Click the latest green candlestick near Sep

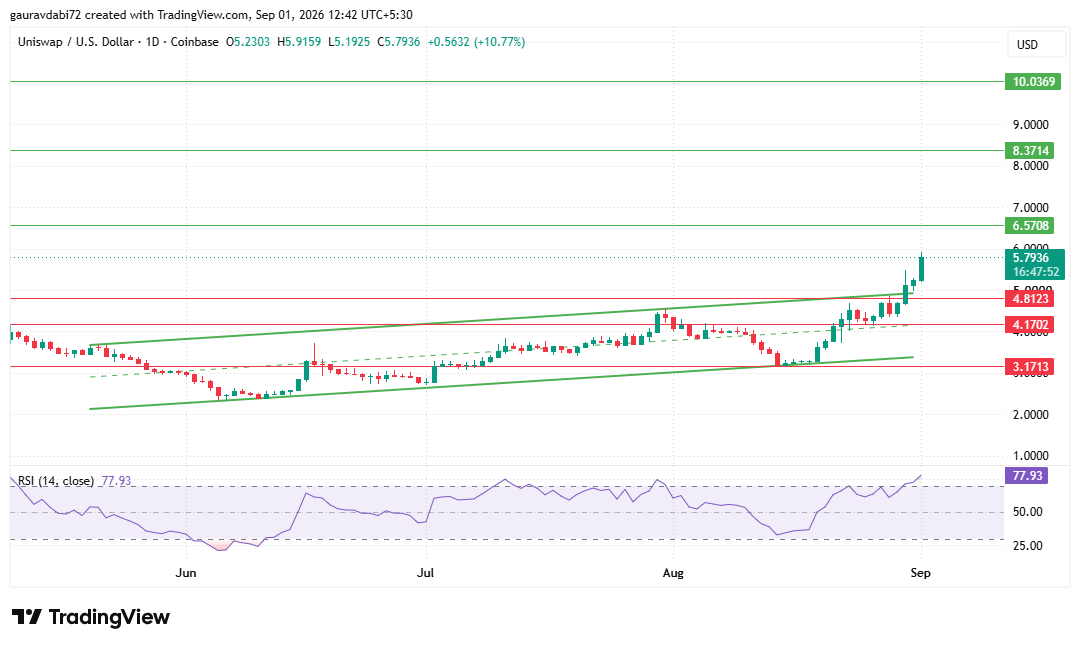pyautogui.click(x=922, y=269)
